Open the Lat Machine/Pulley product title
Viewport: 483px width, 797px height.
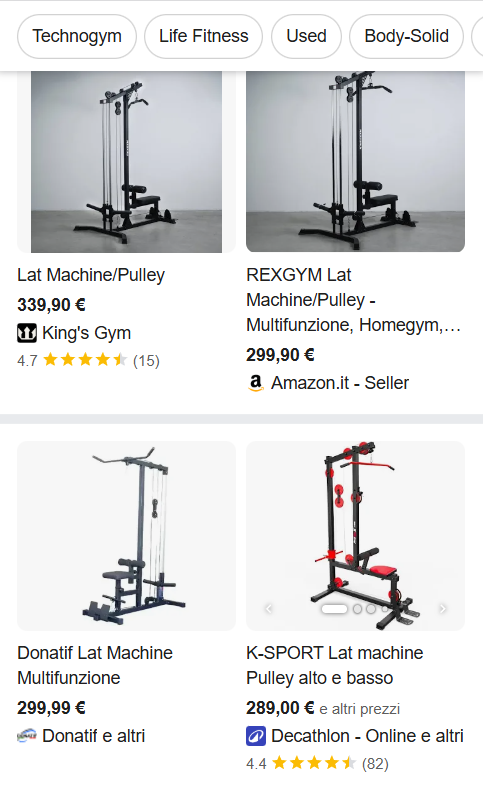(91, 275)
